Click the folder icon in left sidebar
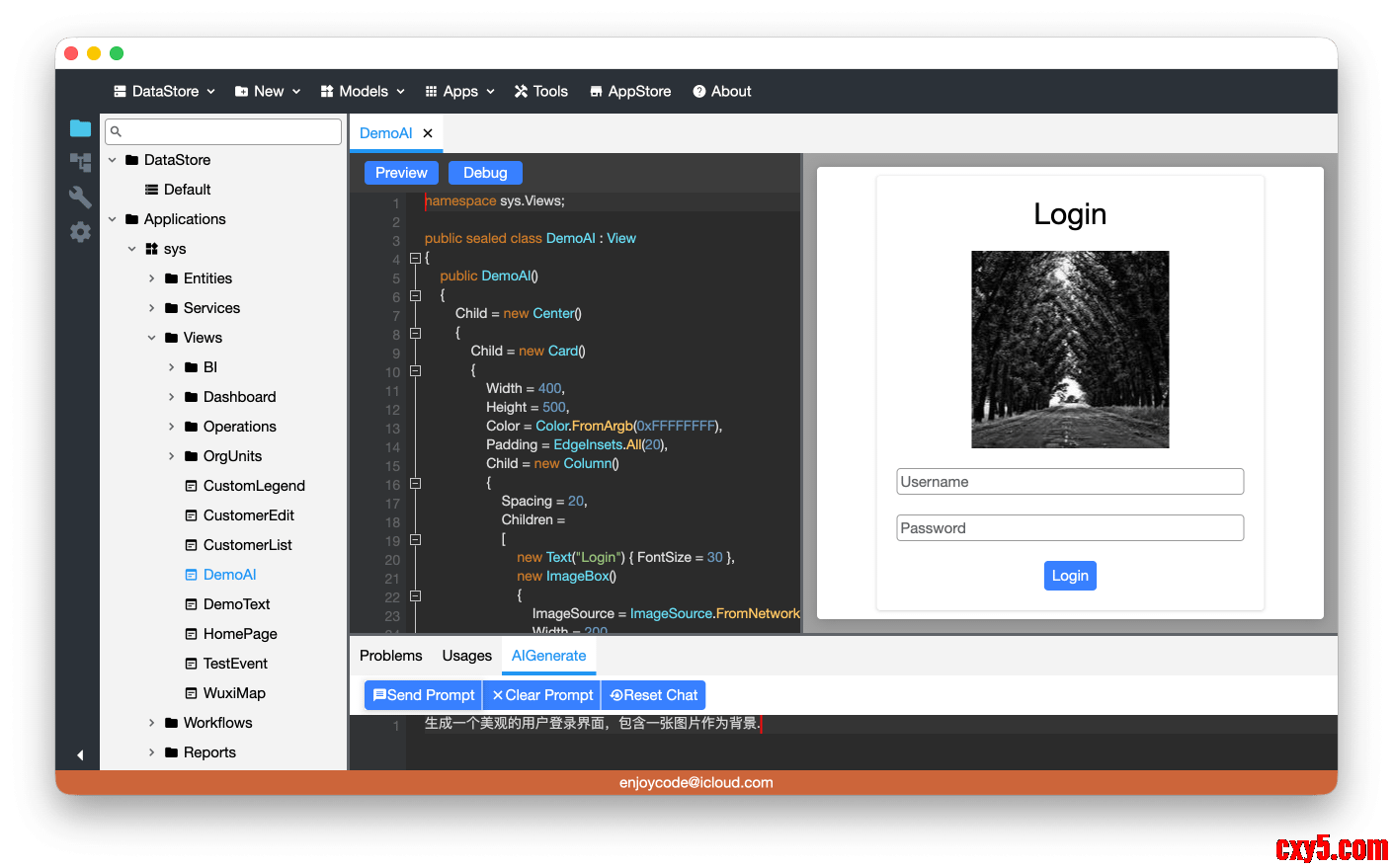The height and width of the screenshot is (868, 1393). click(x=80, y=128)
